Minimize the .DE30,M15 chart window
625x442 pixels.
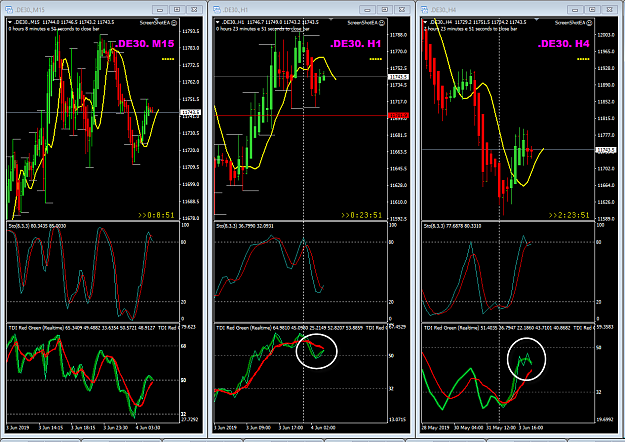pos(160,10)
